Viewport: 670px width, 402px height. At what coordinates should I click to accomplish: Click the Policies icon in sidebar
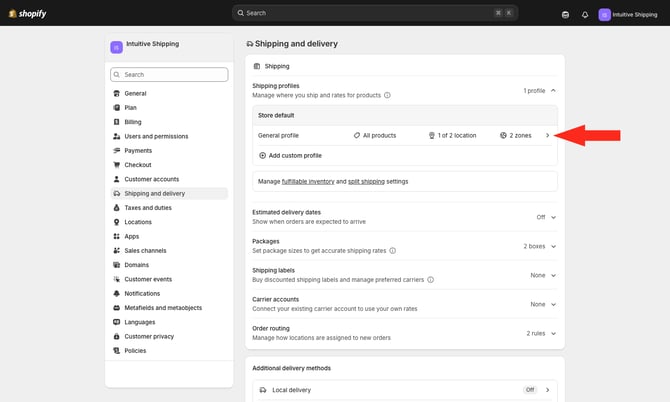pos(116,351)
